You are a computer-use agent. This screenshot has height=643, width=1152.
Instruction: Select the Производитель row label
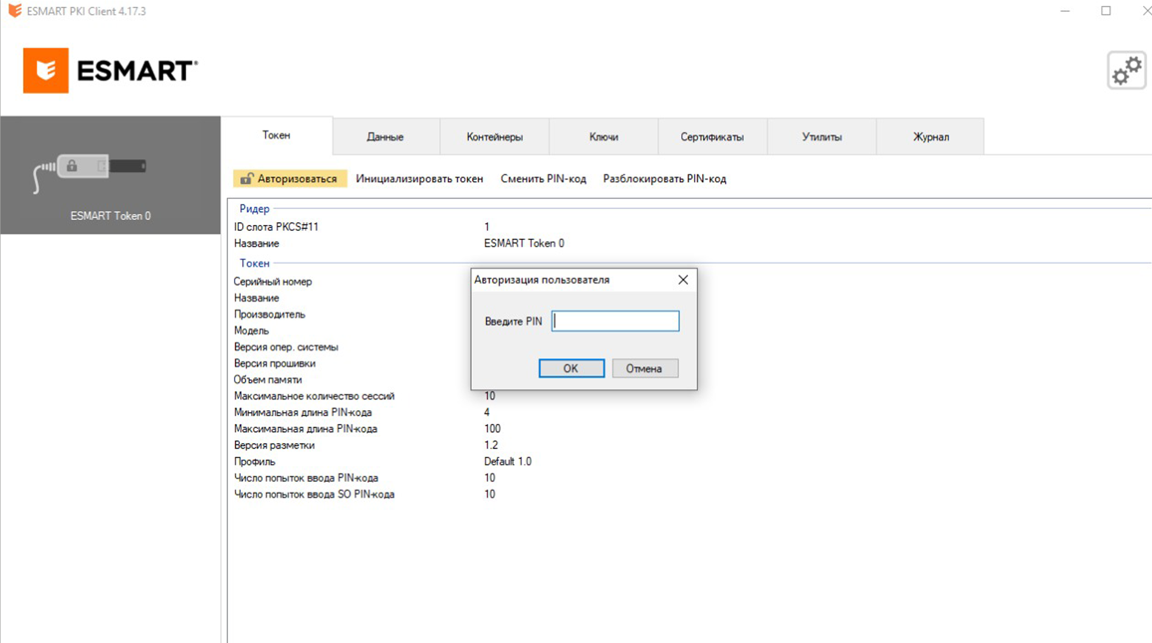(269, 315)
